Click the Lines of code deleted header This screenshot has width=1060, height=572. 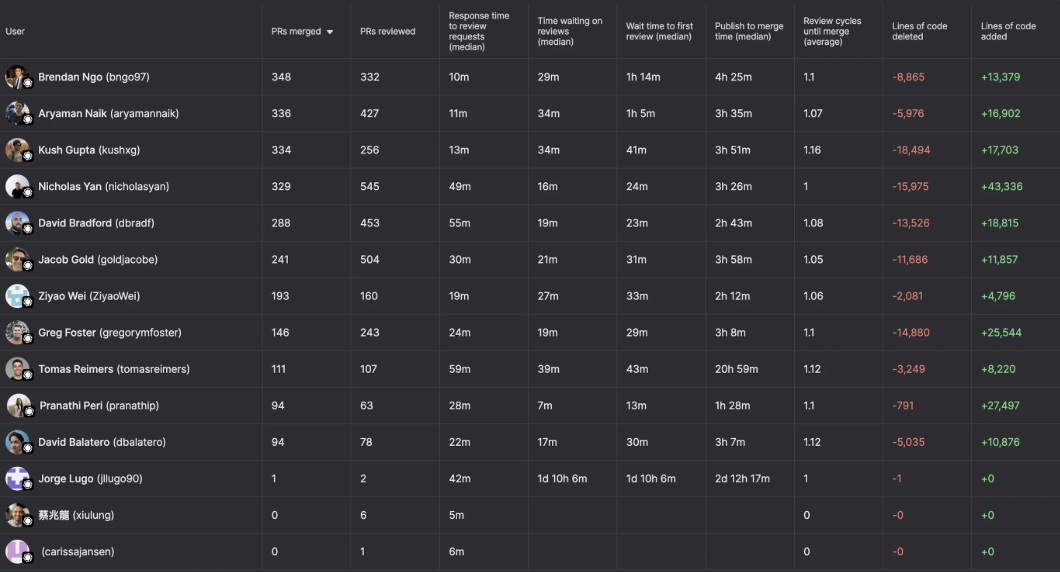(919, 32)
